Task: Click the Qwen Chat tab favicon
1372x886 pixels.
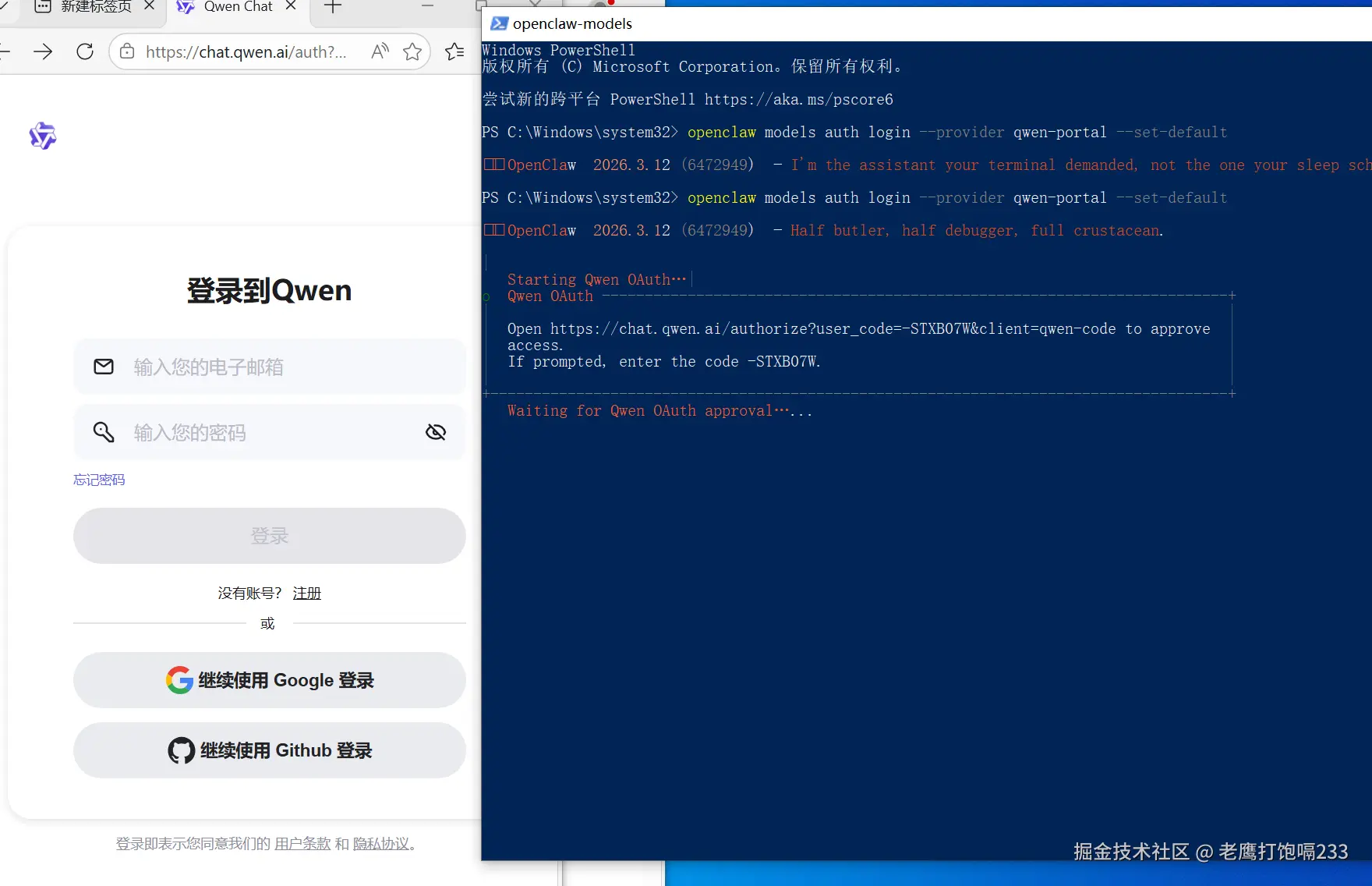Action: [186, 7]
